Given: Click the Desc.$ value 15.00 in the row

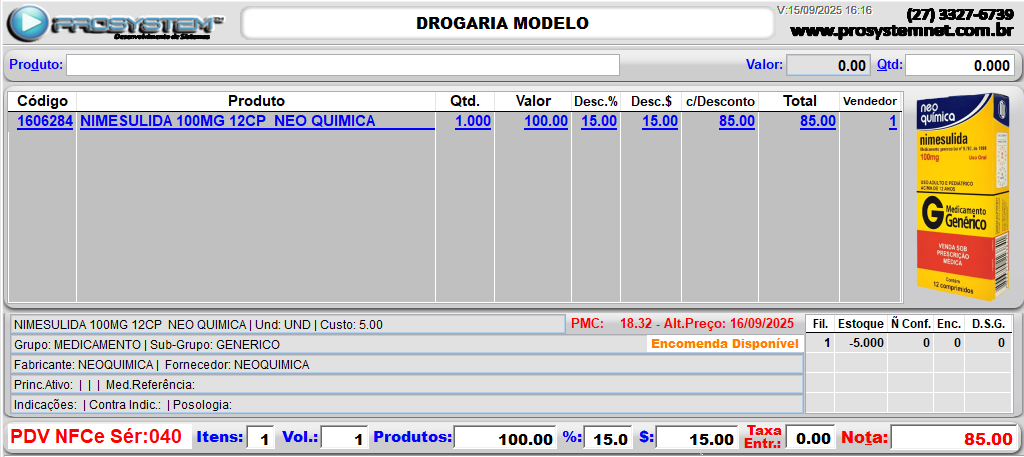Looking at the screenshot, I should click(x=660, y=121).
